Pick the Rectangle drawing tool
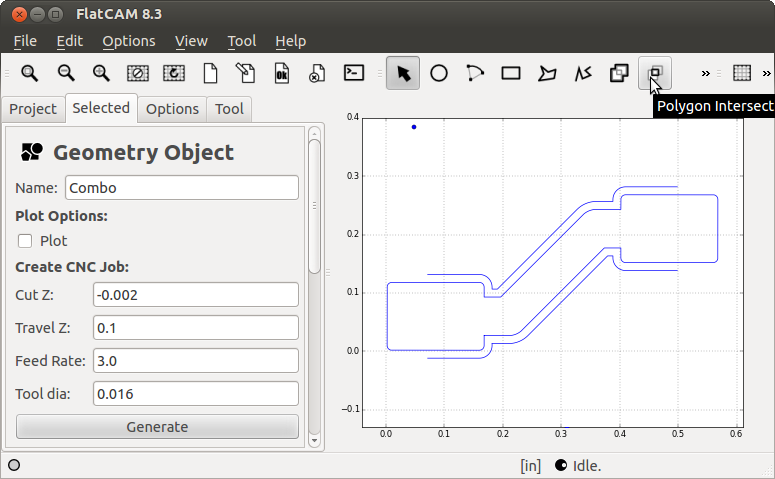The image size is (775, 479). pyautogui.click(x=511, y=73)
